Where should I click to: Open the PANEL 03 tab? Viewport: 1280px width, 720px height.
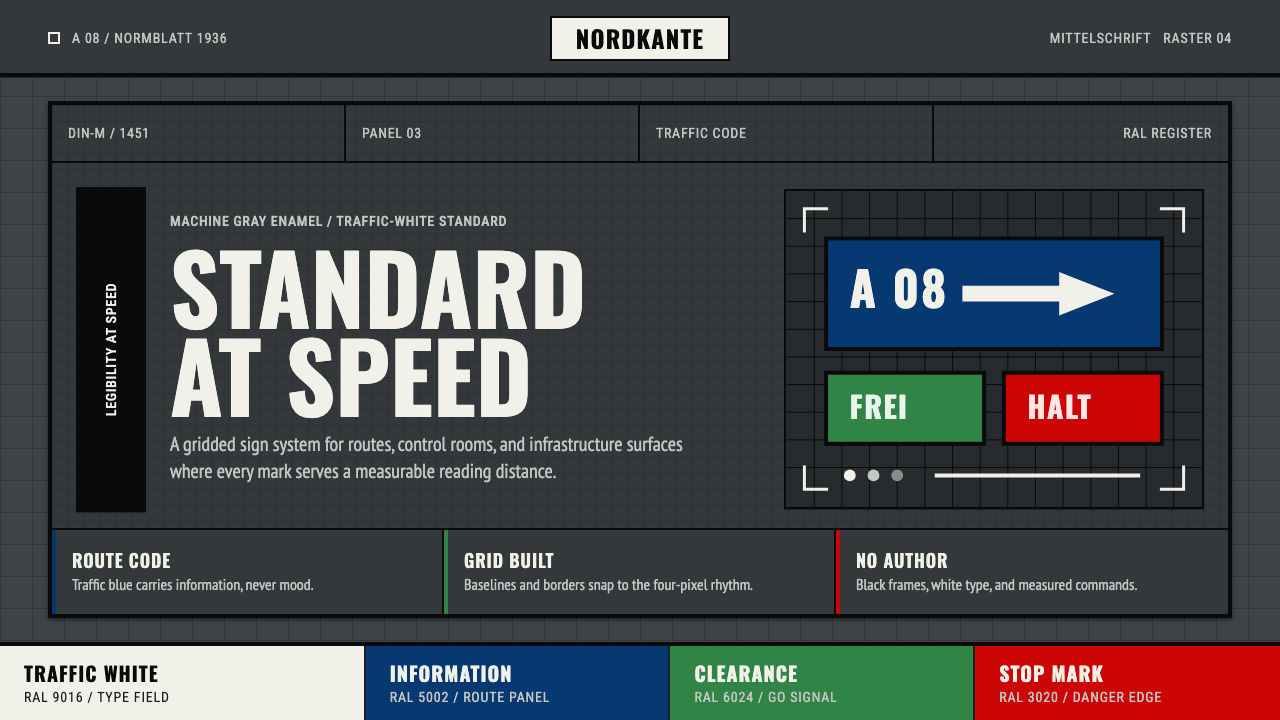492,133
